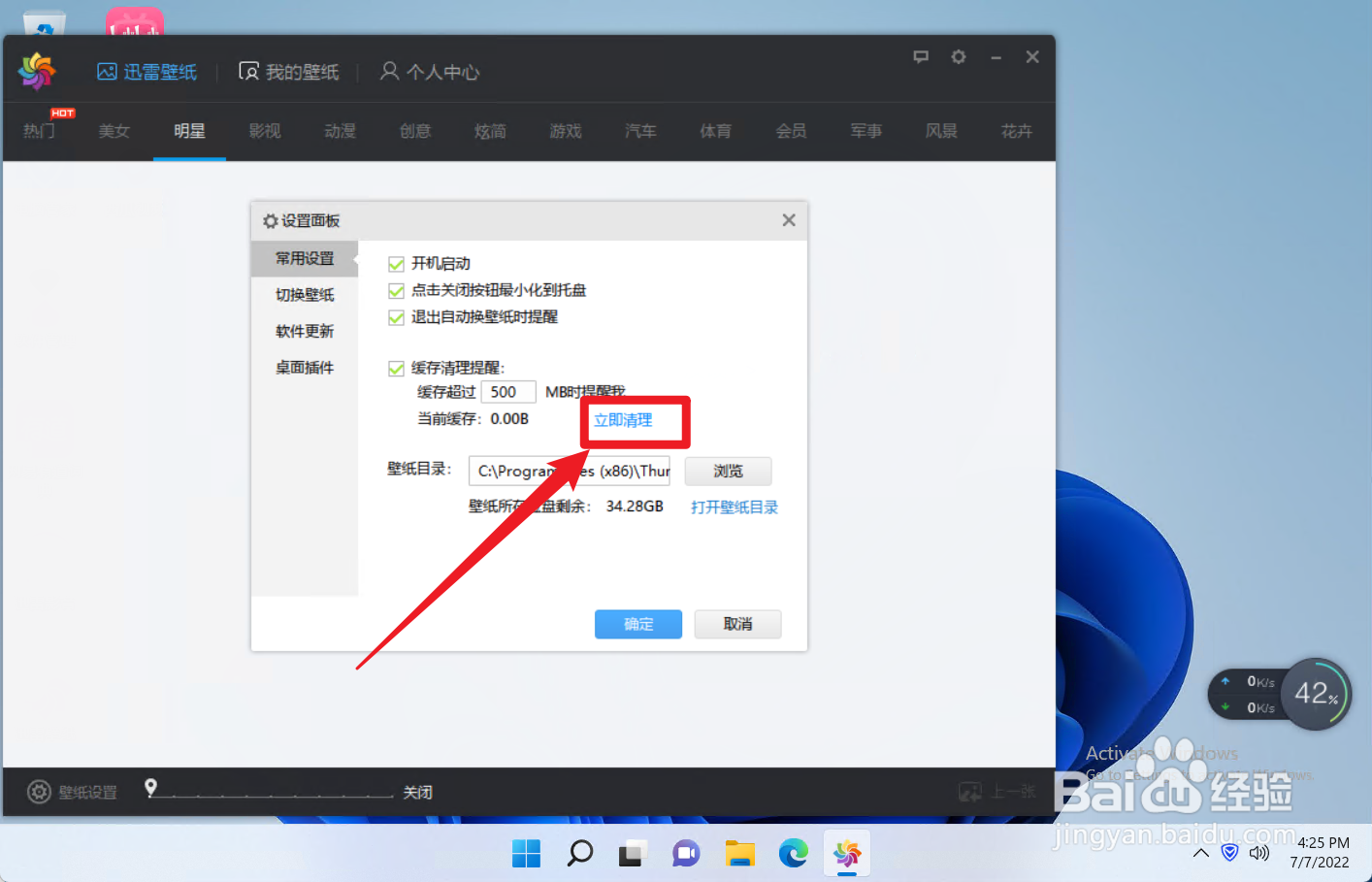Select the 风景 category
The height and width of the screenshot is (882, 1372).
pyautogui.click(x=941, y=131)
